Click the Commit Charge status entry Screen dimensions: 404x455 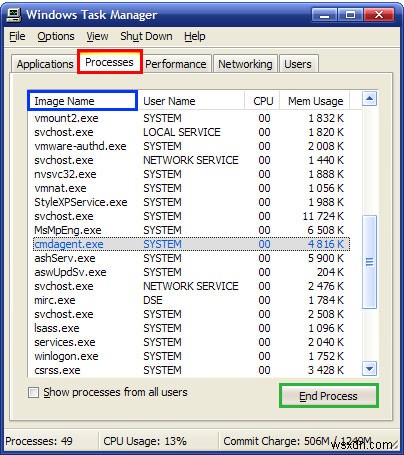297,441
